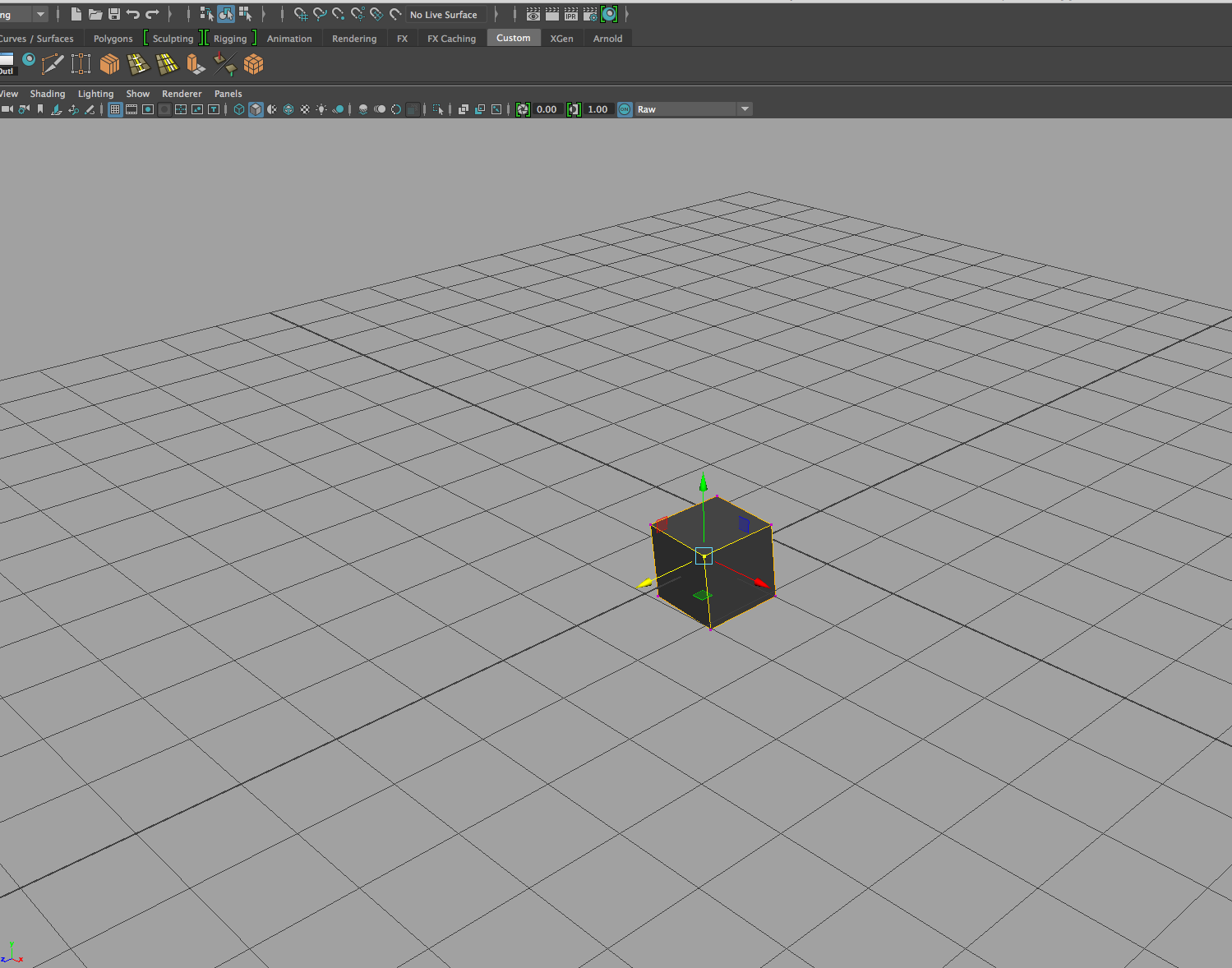
Task: Select the Snap to Curves icon
Action: pyautogui.click(x=320, y=14)
